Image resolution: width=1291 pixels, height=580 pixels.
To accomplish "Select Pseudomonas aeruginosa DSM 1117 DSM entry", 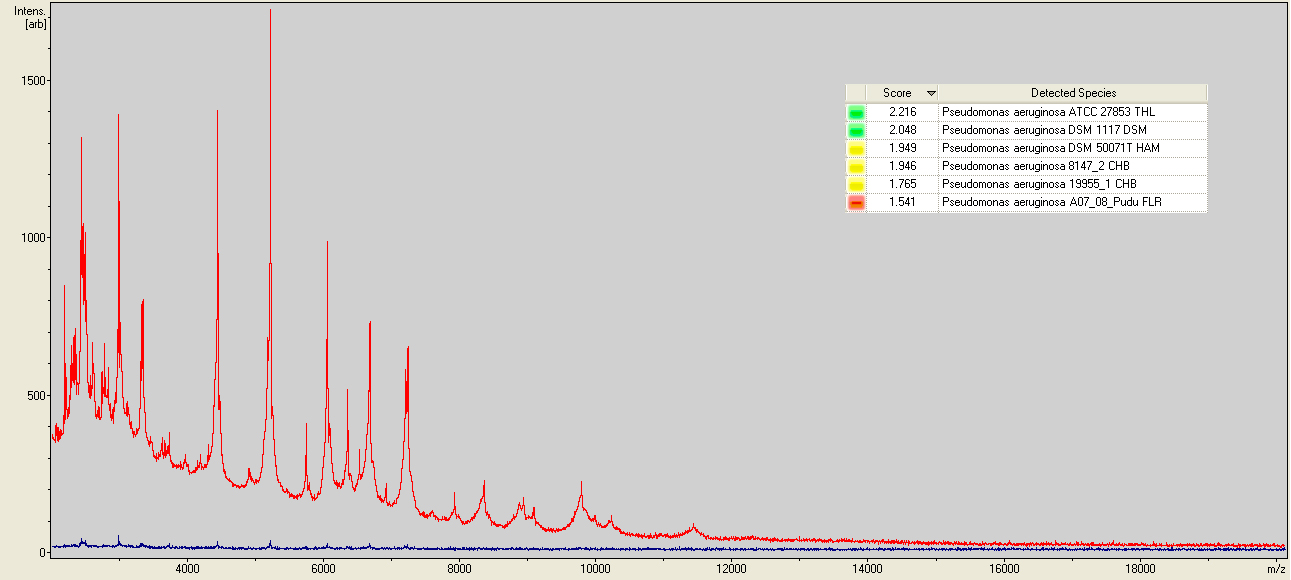I will click(1044, 131).
